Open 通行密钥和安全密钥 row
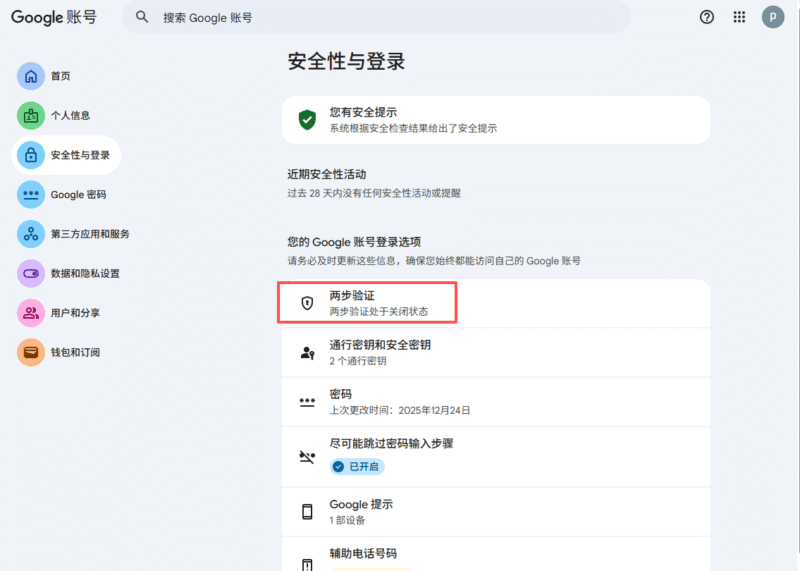Viewport: 800px width, 571px height. [496, 353]
